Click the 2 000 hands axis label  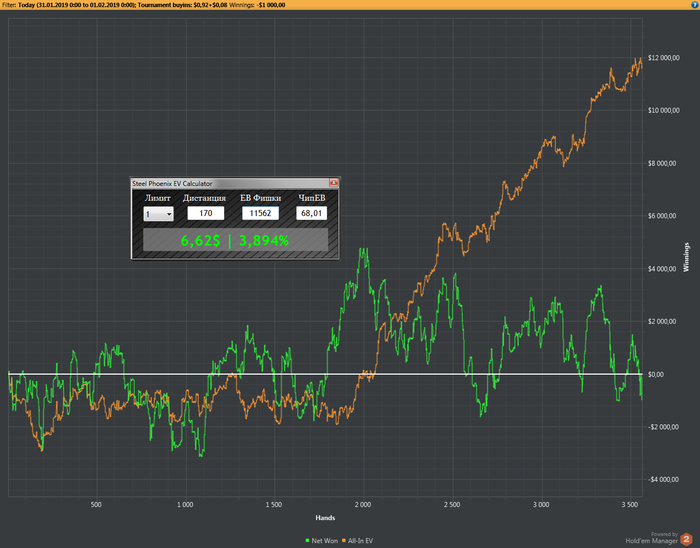[x=363, y=505]
